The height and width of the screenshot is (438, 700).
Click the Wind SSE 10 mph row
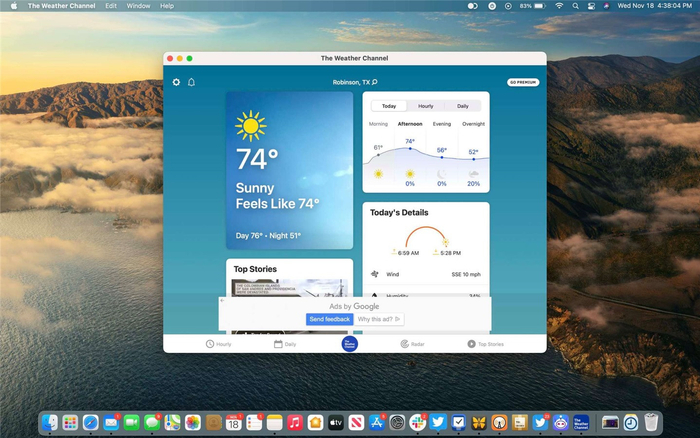tap(426, 274)
